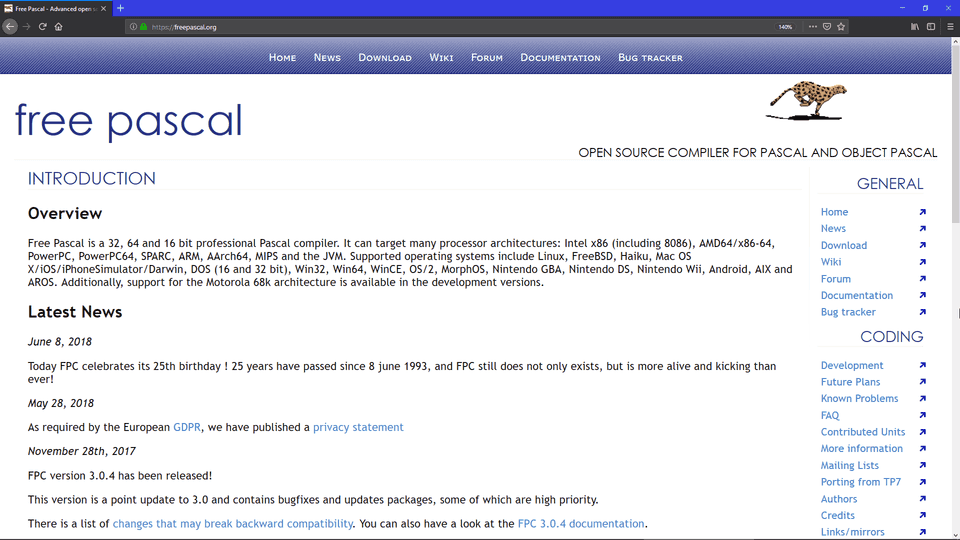
Task: Click the Development sidebar link
Action: coord(852,366)
